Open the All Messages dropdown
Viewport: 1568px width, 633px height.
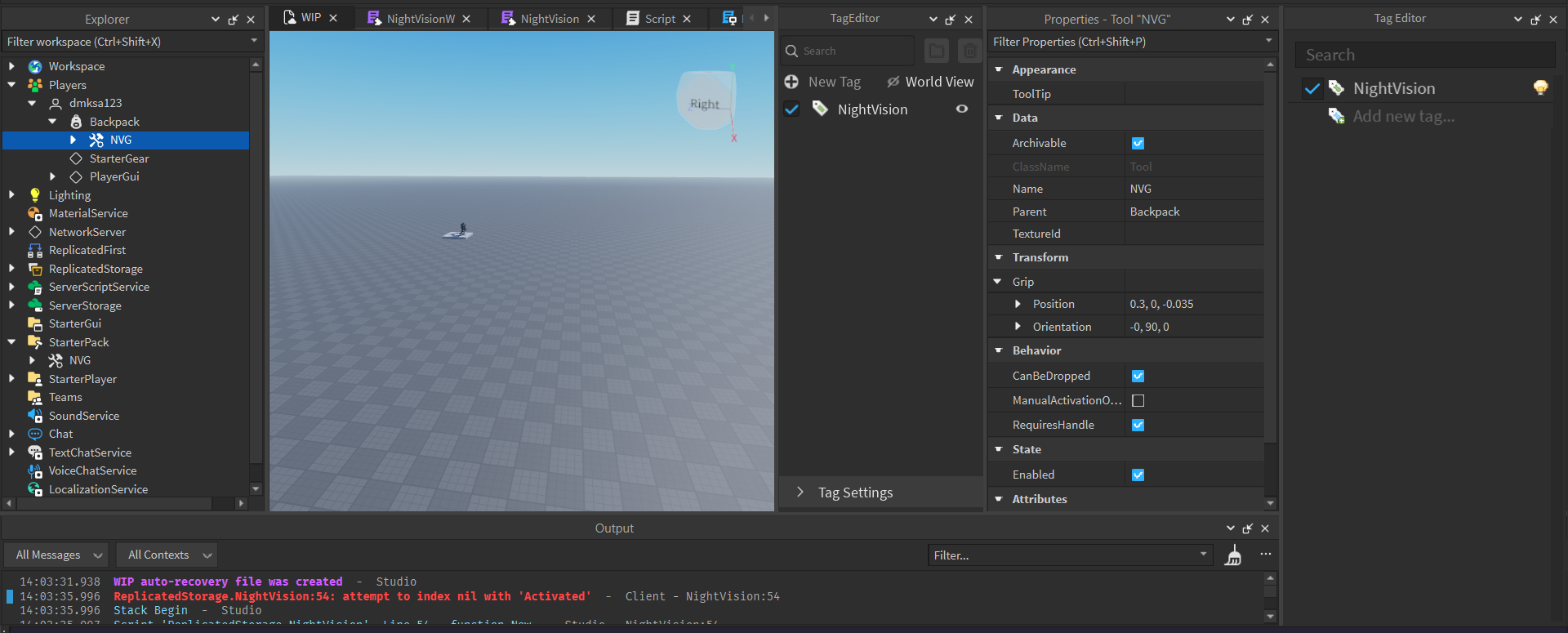[56, 555]
